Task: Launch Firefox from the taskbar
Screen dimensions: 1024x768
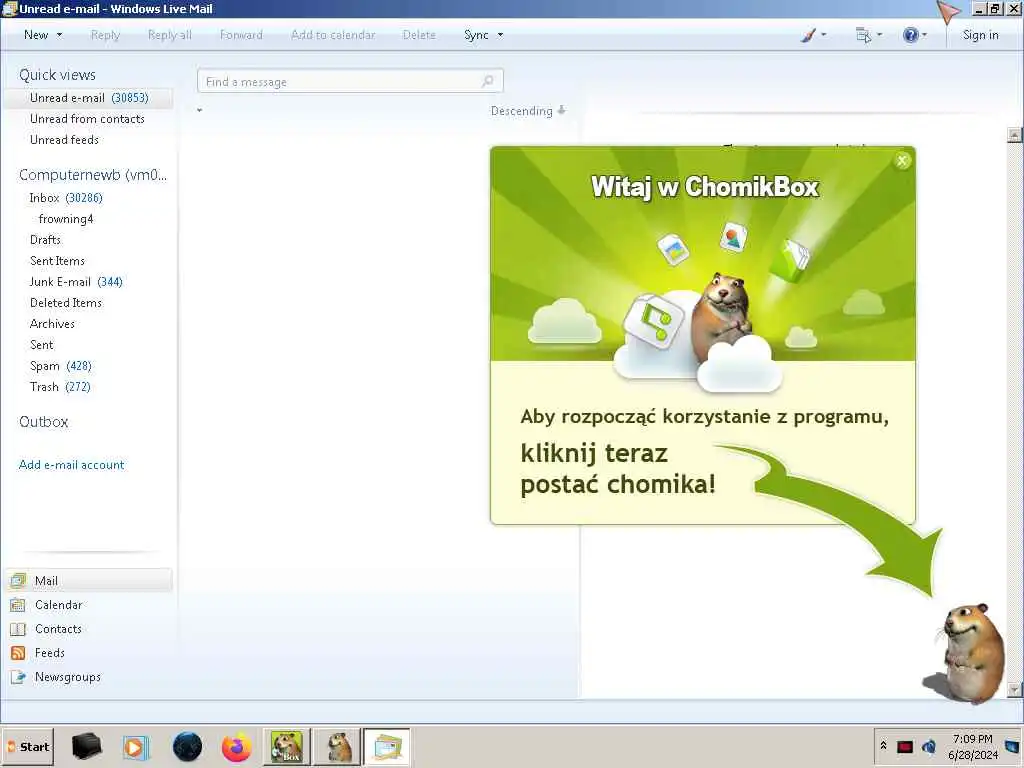Action: 236,747
